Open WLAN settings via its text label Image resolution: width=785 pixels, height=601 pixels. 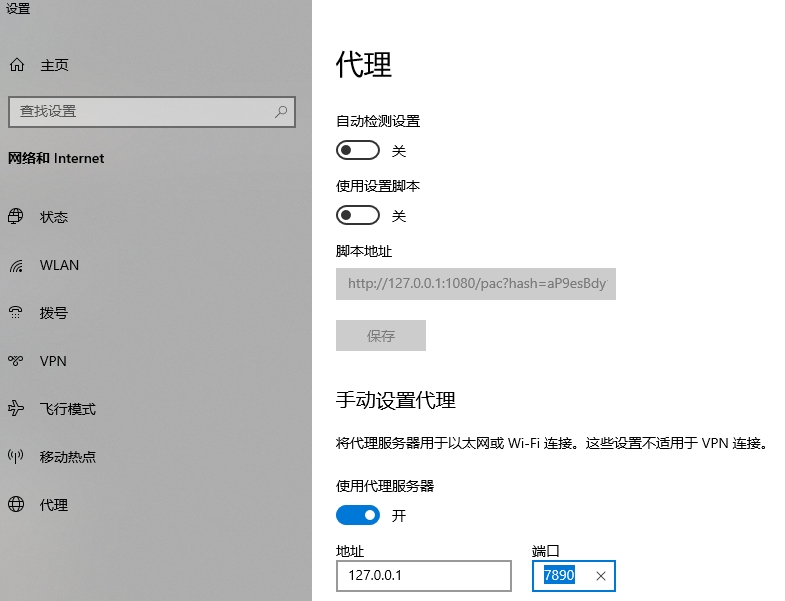click(x=59, y=265)
